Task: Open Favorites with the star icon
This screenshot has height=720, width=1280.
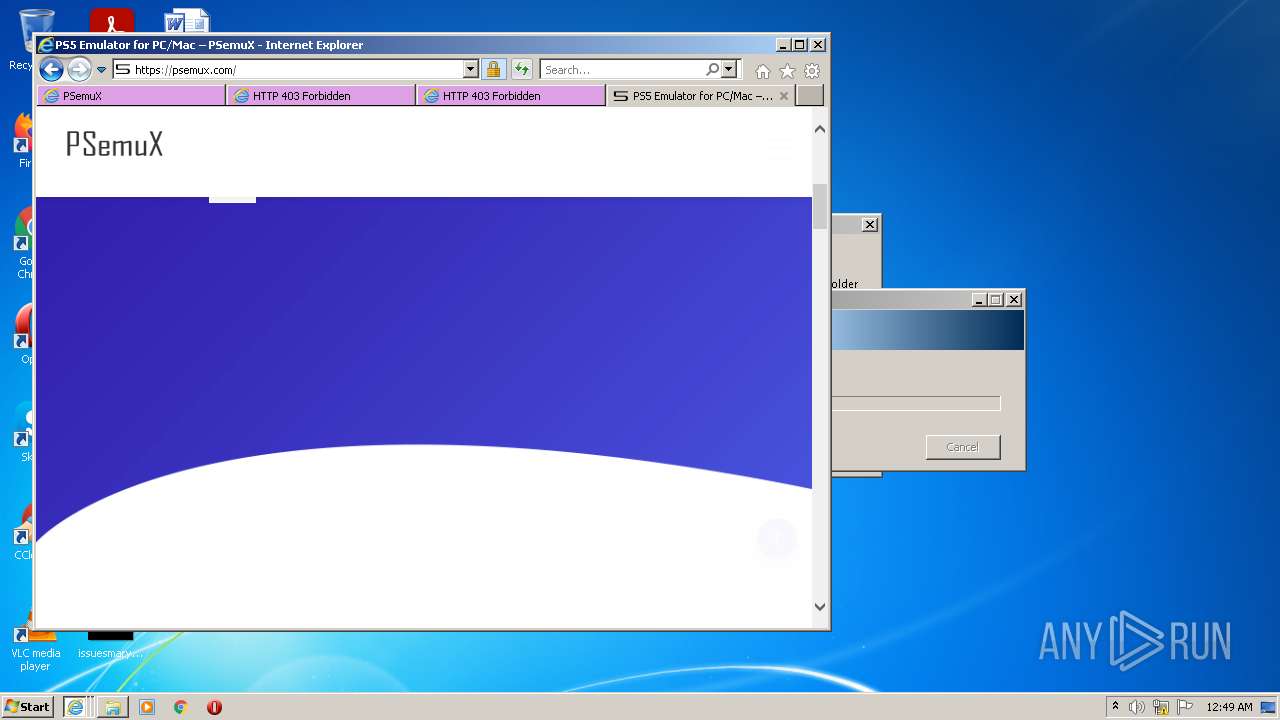Action: (x=787, y=71)
